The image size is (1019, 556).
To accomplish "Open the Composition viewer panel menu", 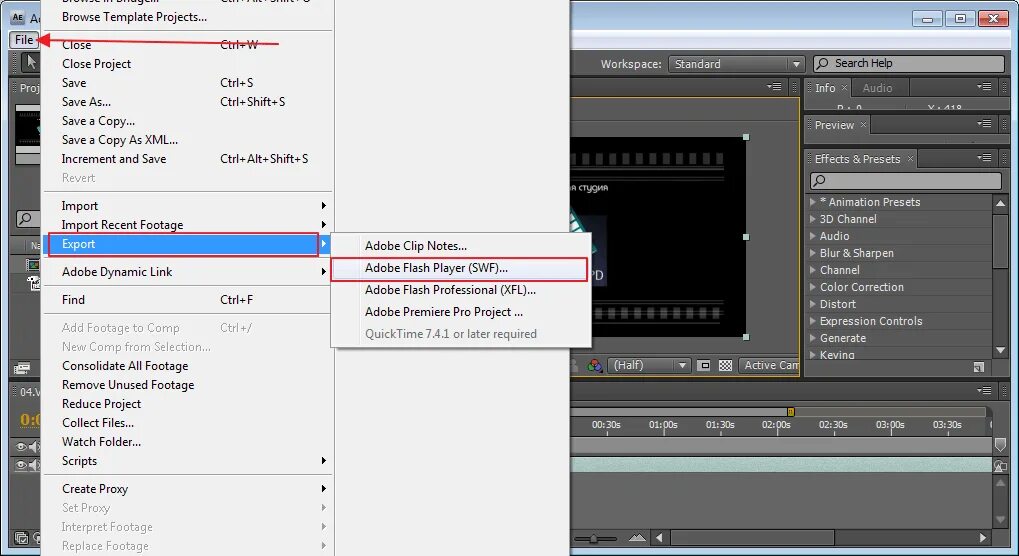I will tap(774, 86).
